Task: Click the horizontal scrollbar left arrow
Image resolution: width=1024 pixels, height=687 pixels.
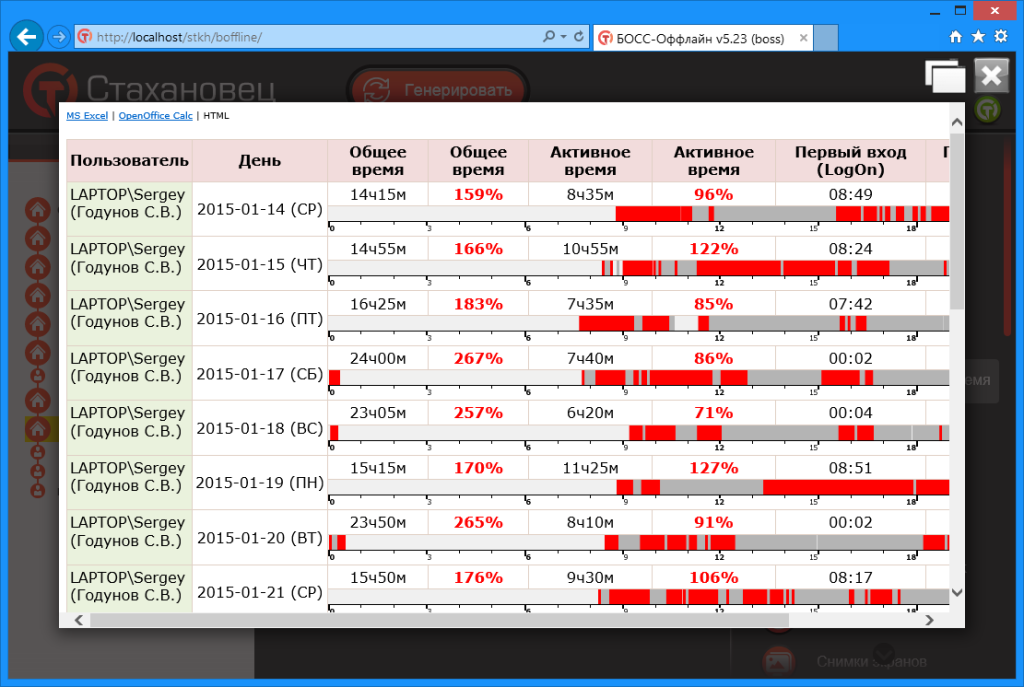Action: (78, 620)
